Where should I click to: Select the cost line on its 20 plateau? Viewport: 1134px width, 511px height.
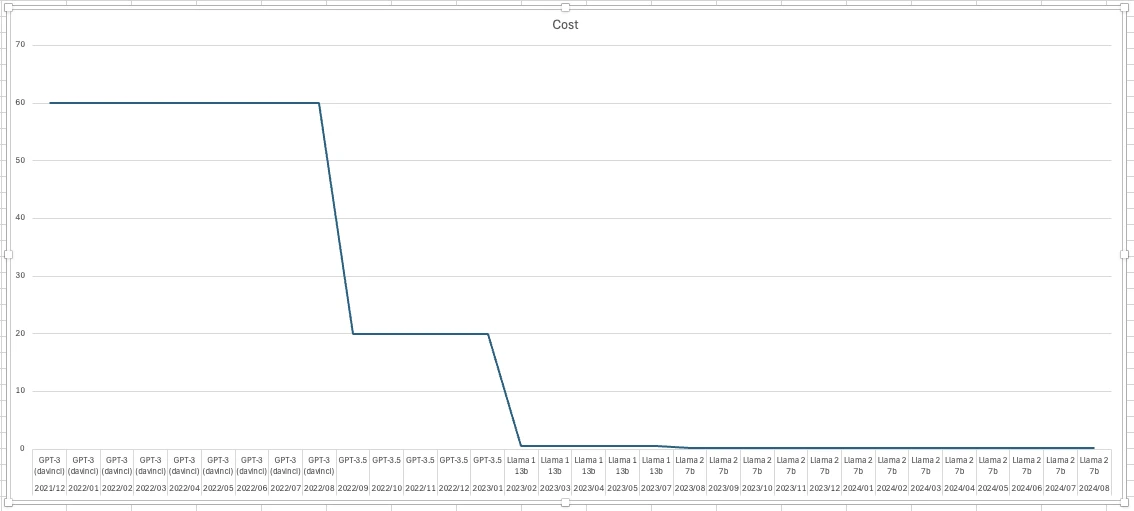pos(420,334)
